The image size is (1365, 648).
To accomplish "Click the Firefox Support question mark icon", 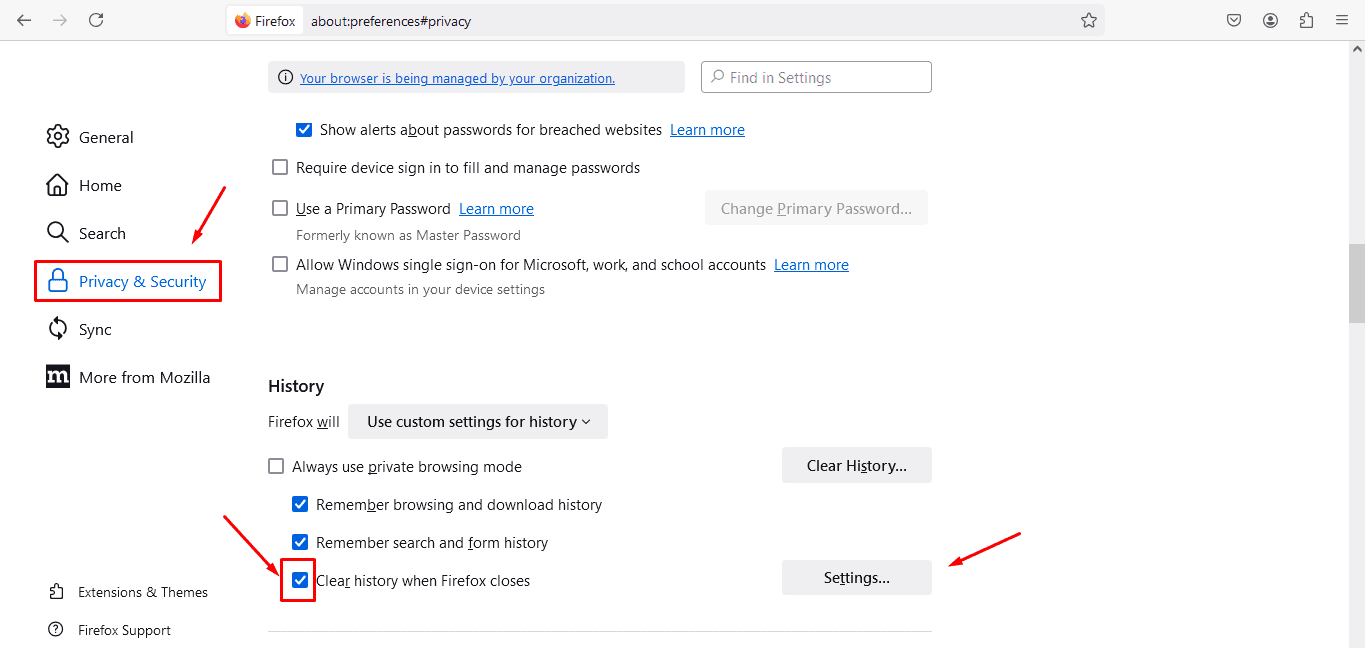I will coord(56,630).
